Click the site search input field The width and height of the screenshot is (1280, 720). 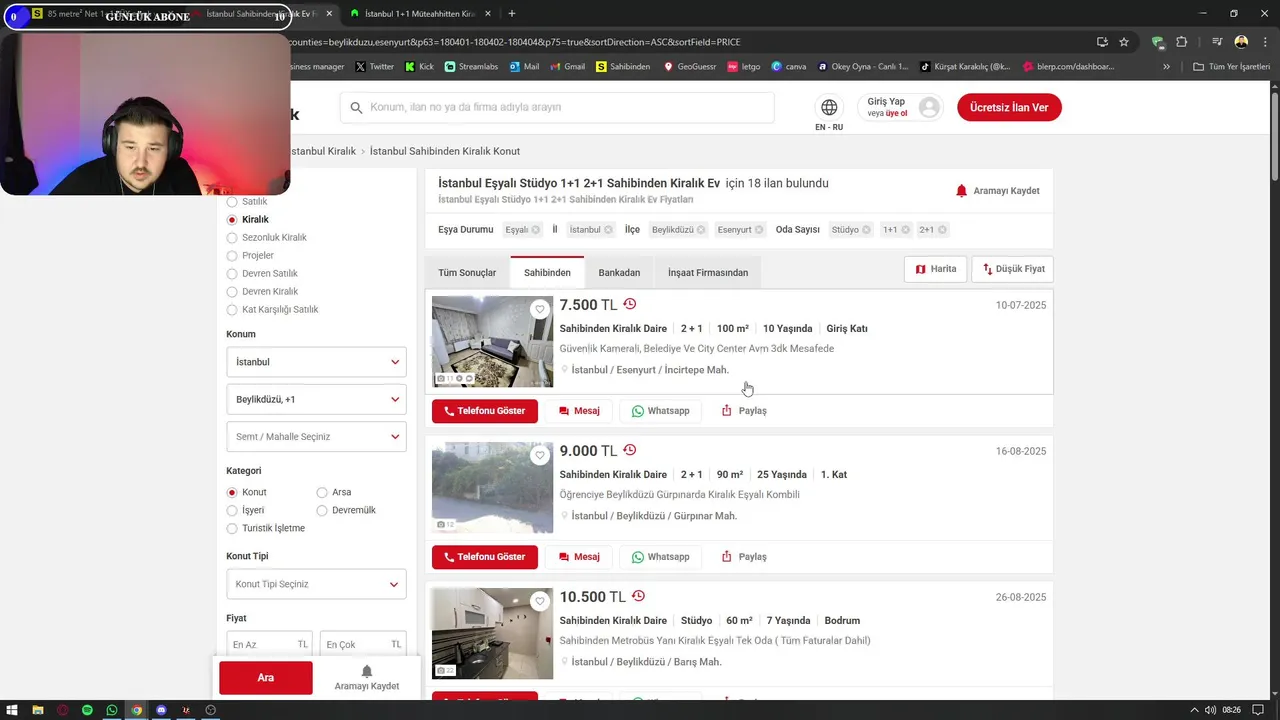pyautogui.click(x=557, y=107)
